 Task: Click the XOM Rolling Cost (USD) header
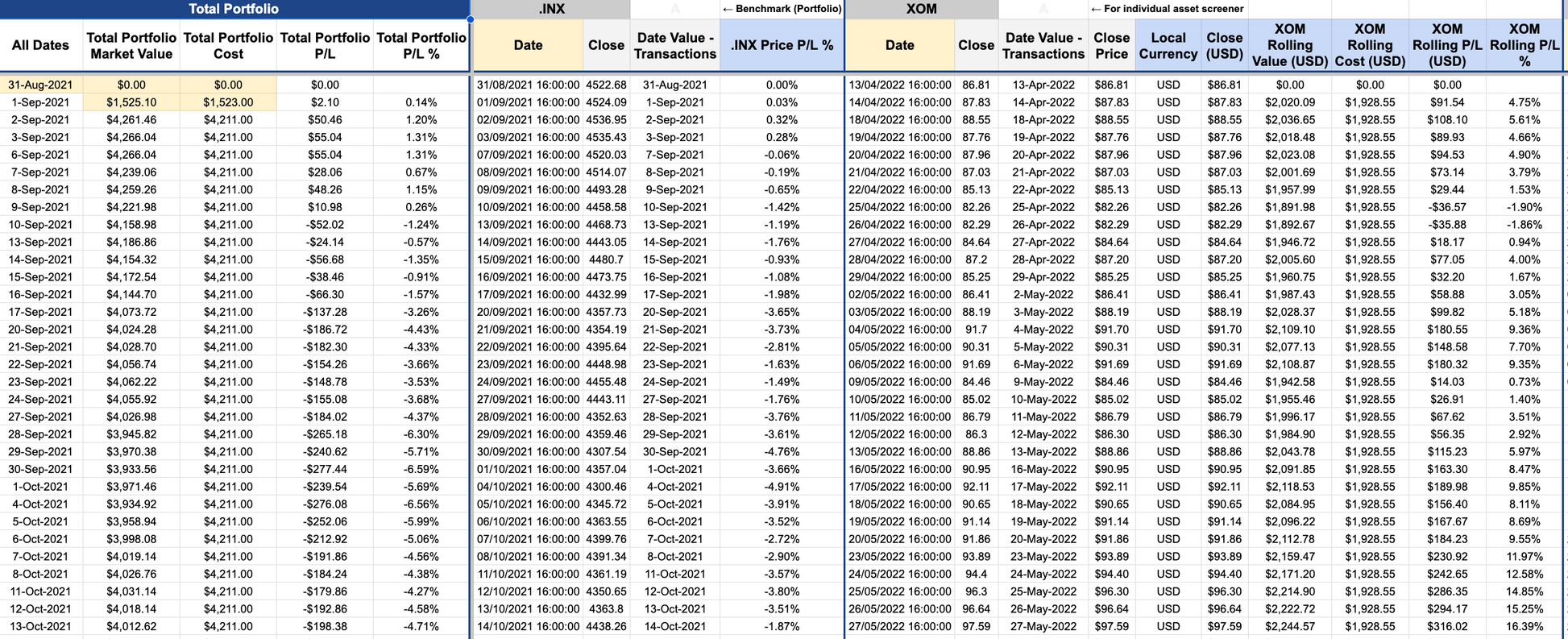tap(1369, 46)
